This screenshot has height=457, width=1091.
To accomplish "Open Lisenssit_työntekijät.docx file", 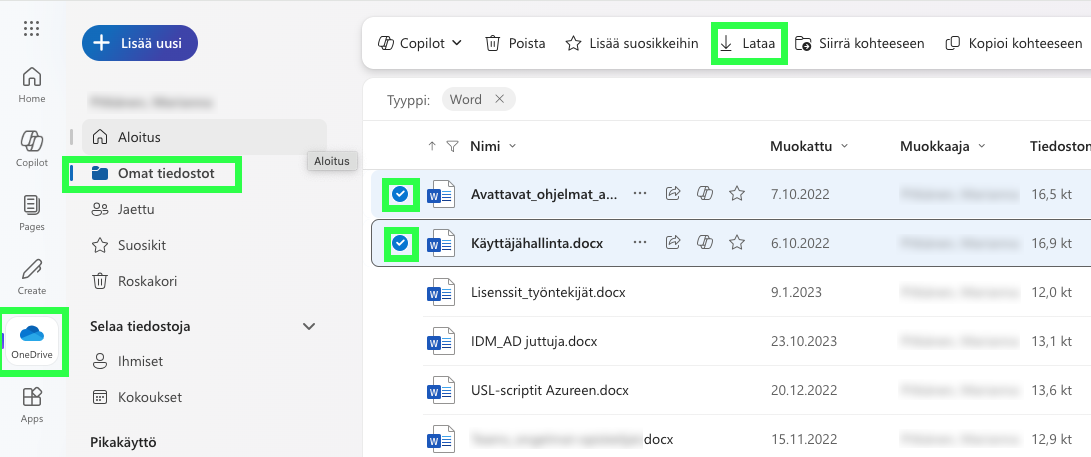I will tap(548, 292).
